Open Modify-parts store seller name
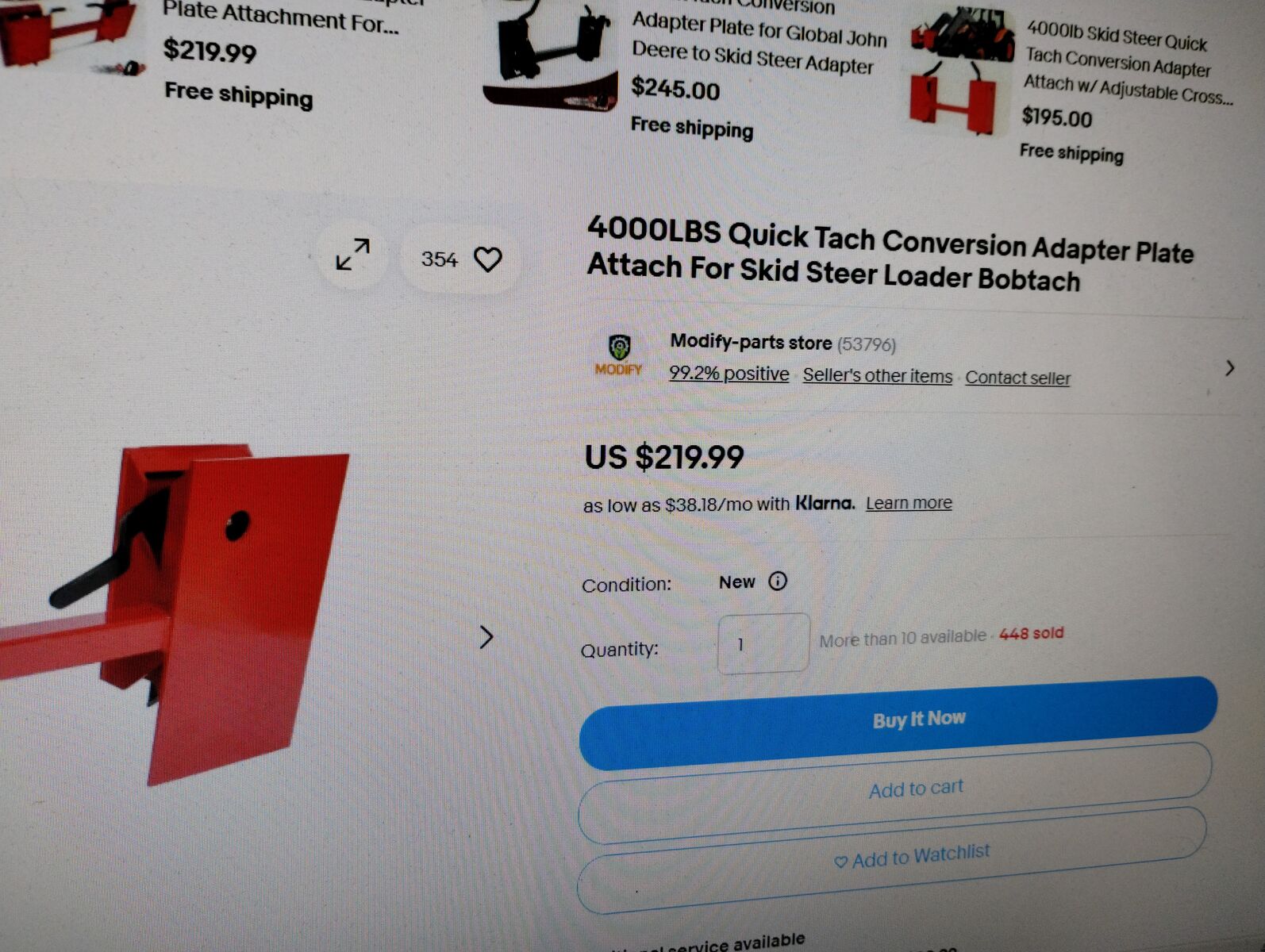This screenshot has width=1265, height=952. coord(751,342)
